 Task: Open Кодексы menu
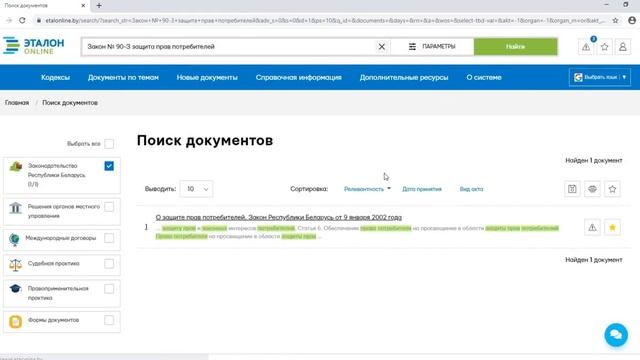coord(56,78)
